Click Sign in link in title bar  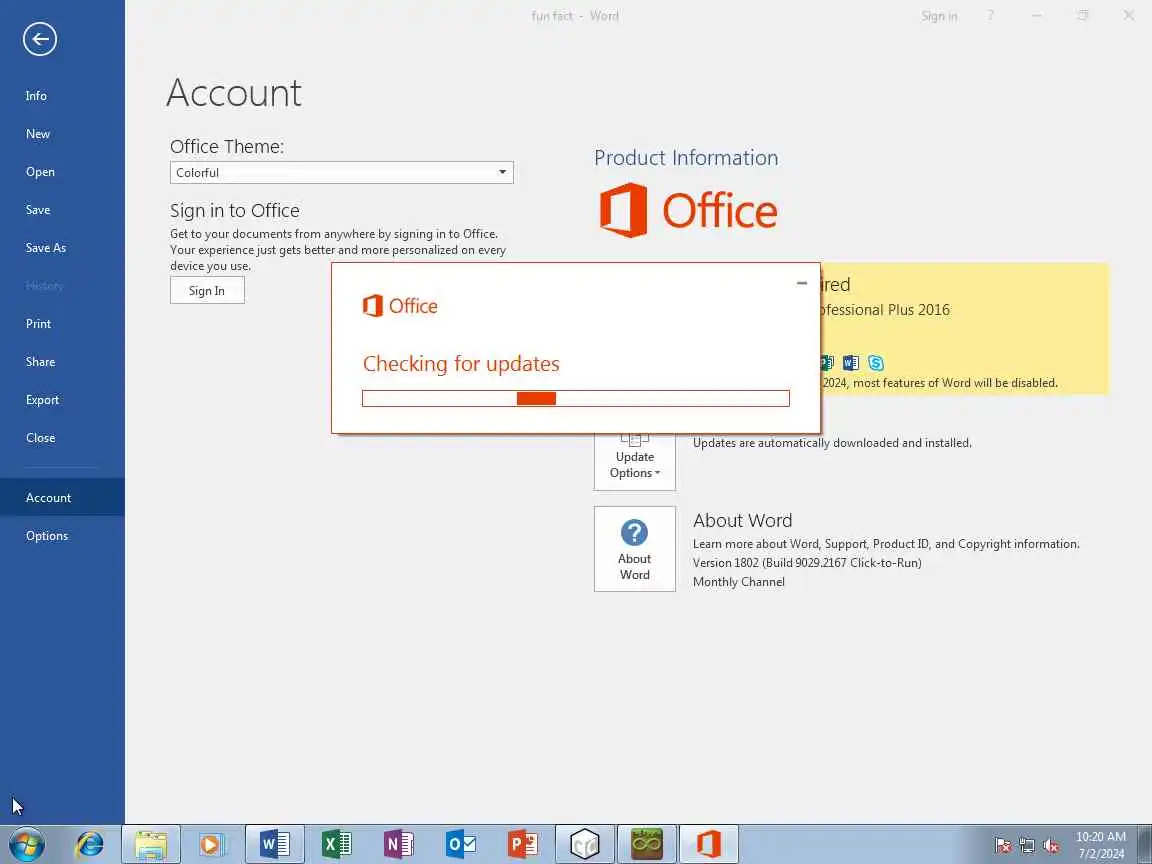tap(939, 16)
